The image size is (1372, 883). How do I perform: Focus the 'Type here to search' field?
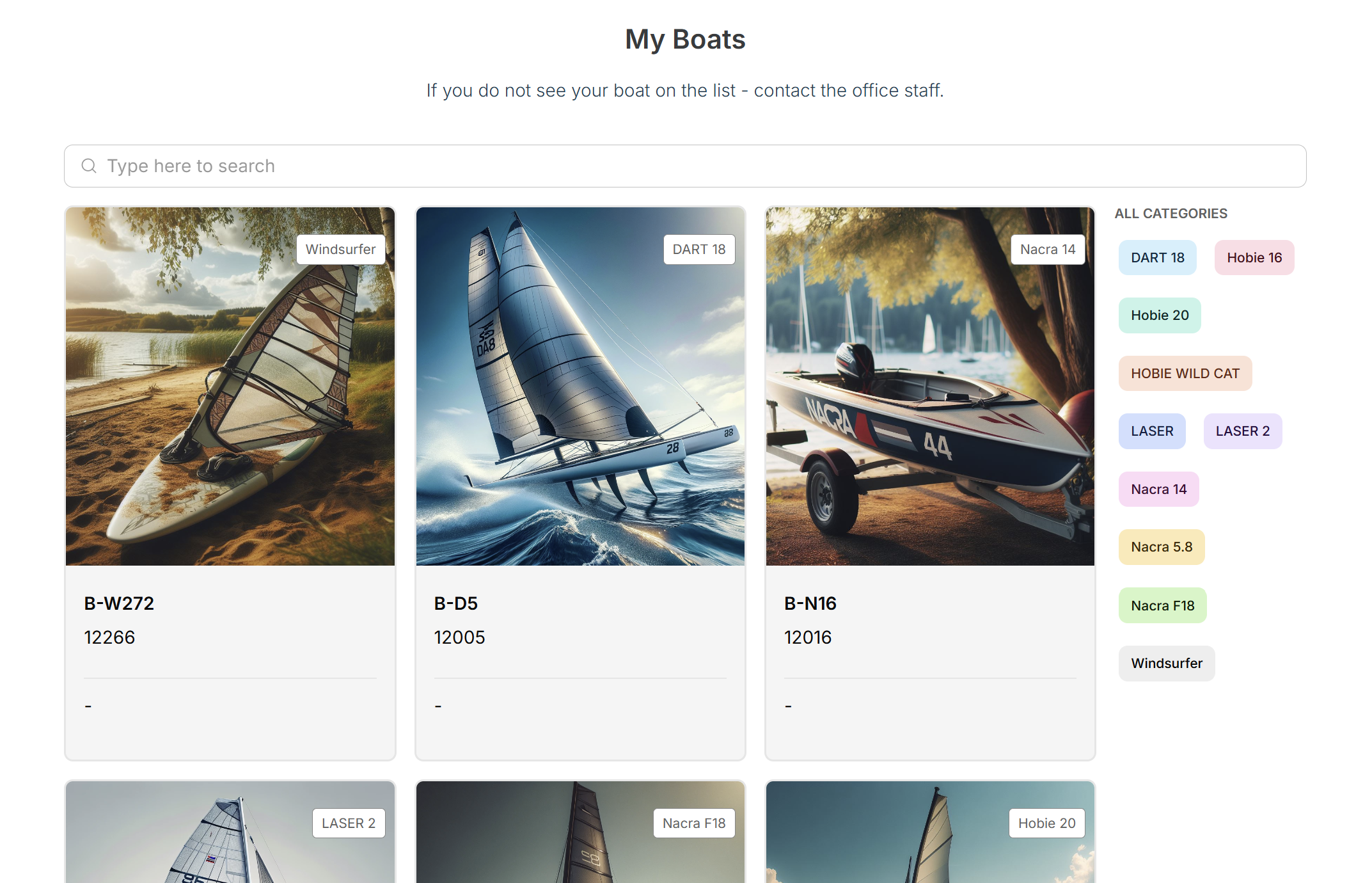(x=685, y=166)
